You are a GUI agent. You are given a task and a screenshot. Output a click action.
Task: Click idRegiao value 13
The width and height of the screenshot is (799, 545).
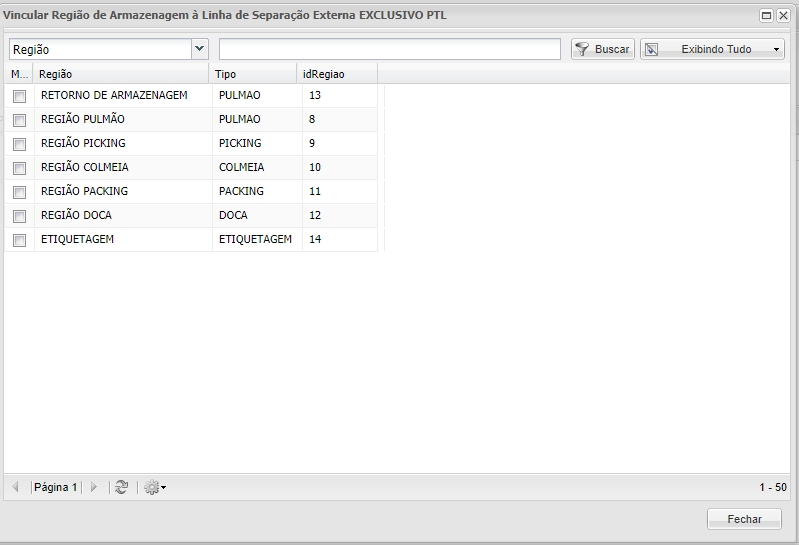coord(340,95)
